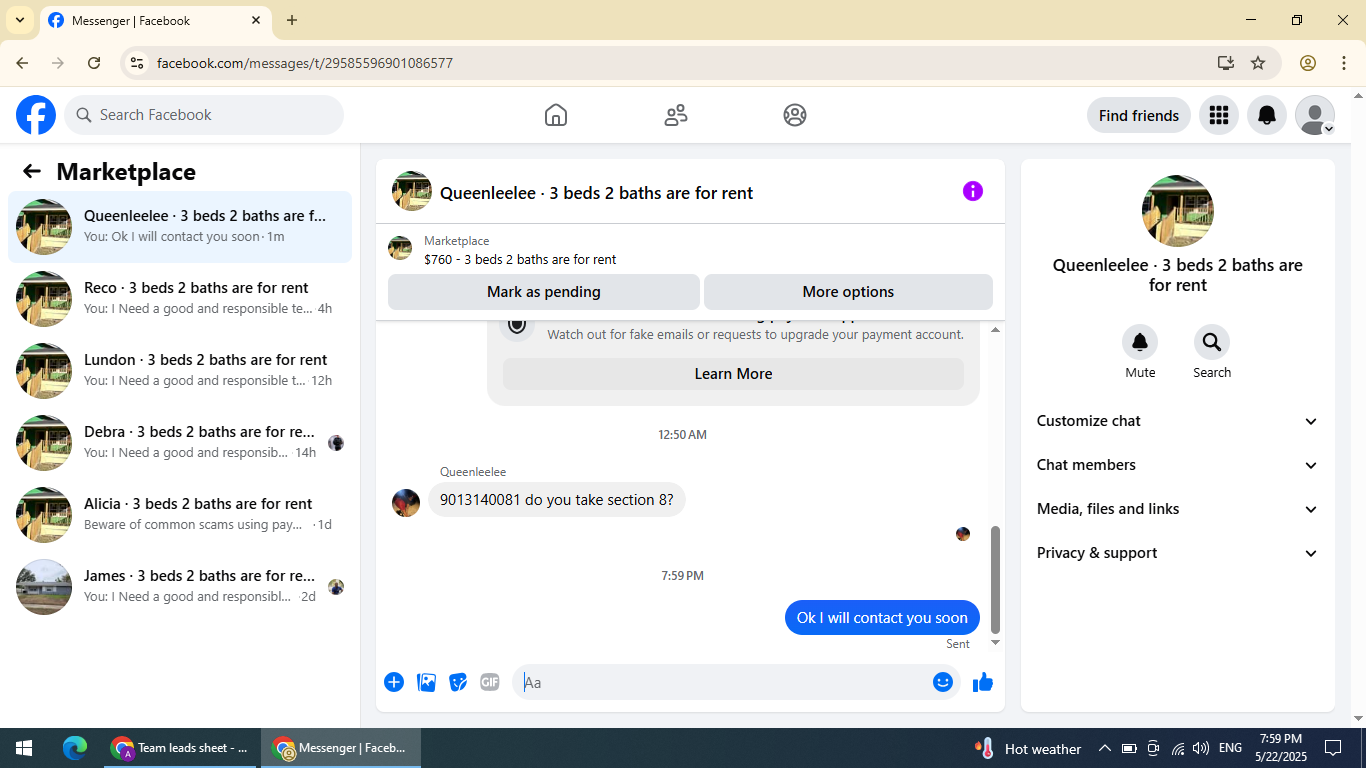
Task: Open the notifications bell
Action: point(1267,115)
